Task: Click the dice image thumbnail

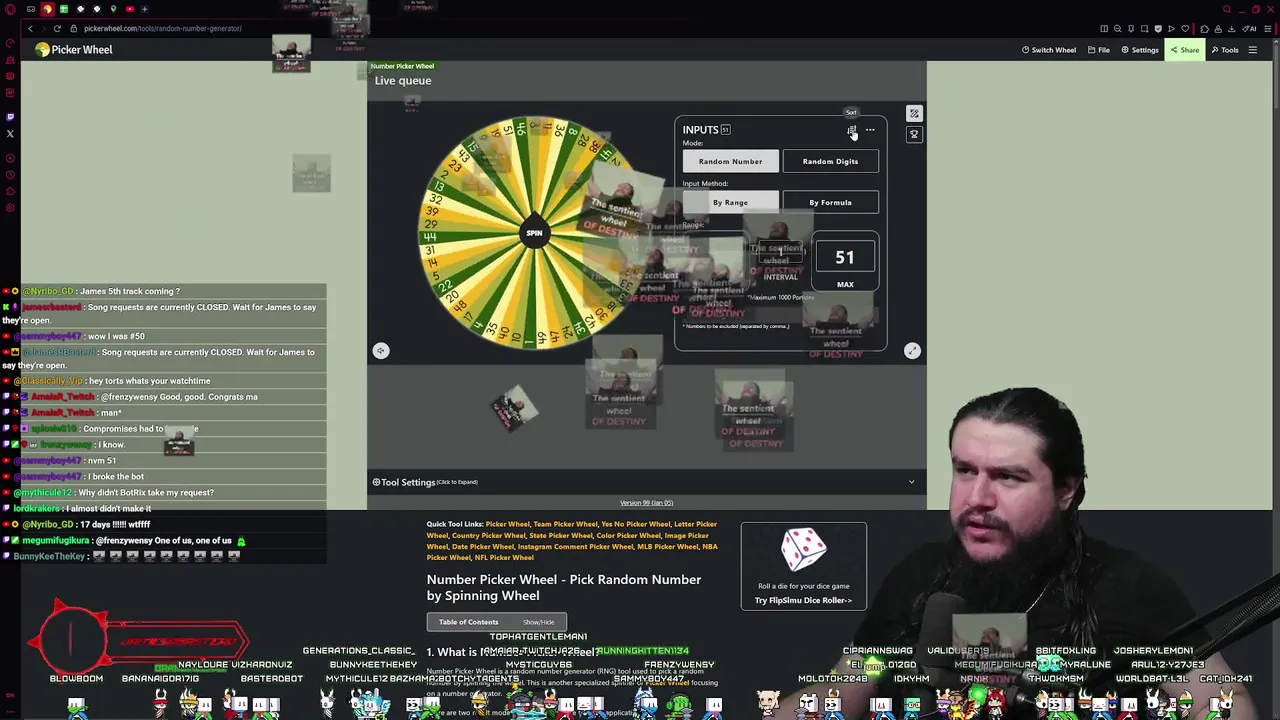Action: (x=803, y=551)
